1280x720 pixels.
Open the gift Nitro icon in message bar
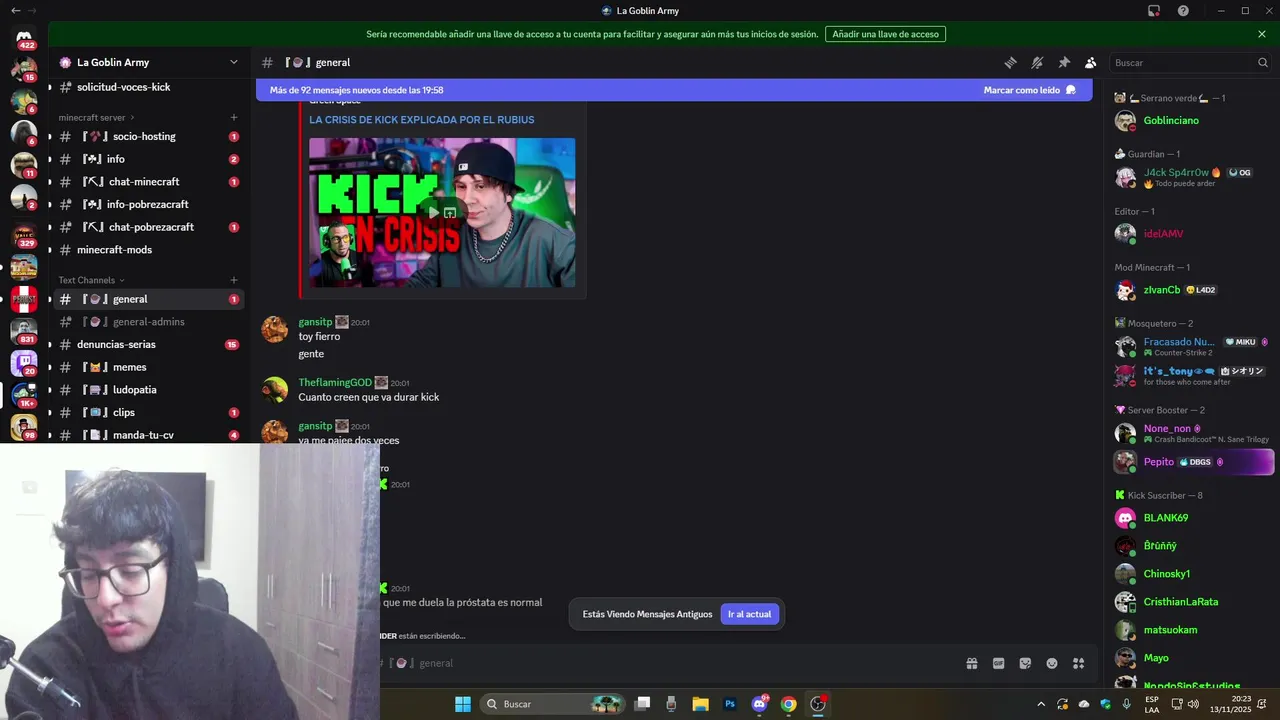tap(971, 663)
